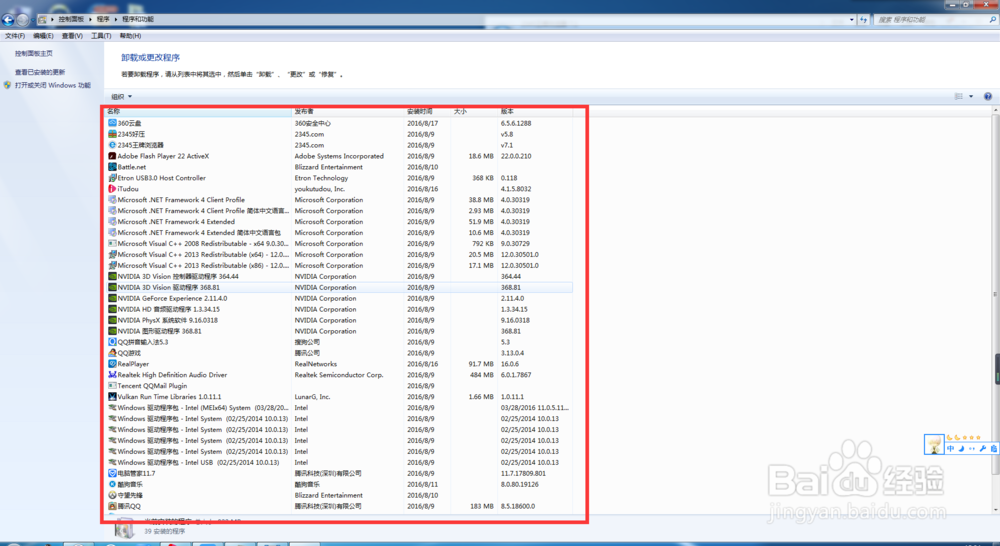Click the 酷狗音乐 program icon
This screenshot has height=546, width=1000.
click(112, 484)
